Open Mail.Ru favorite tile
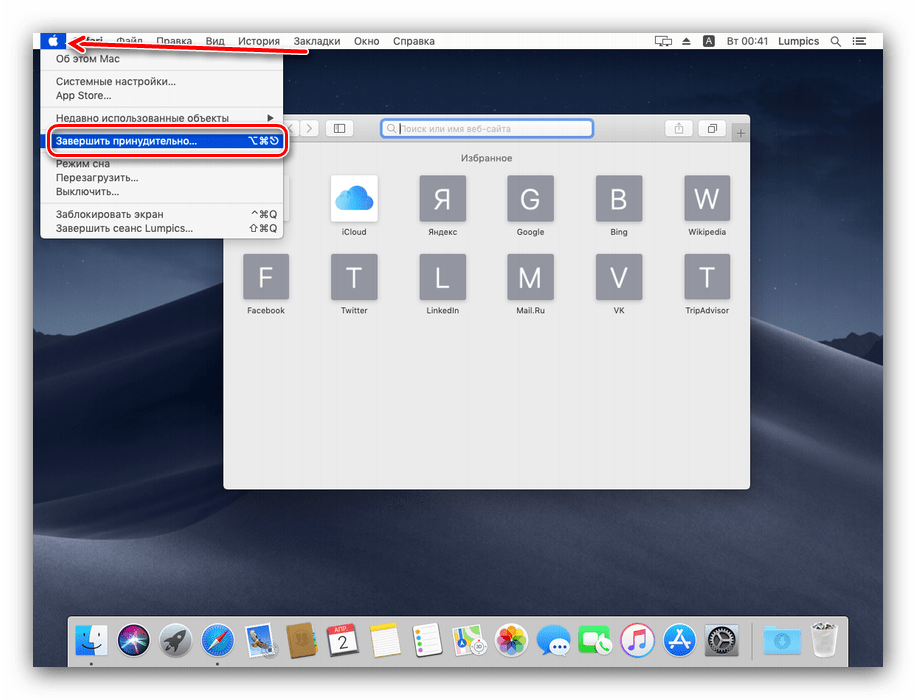Viewport: 916px width, 700px height. (x=530, y=277)
